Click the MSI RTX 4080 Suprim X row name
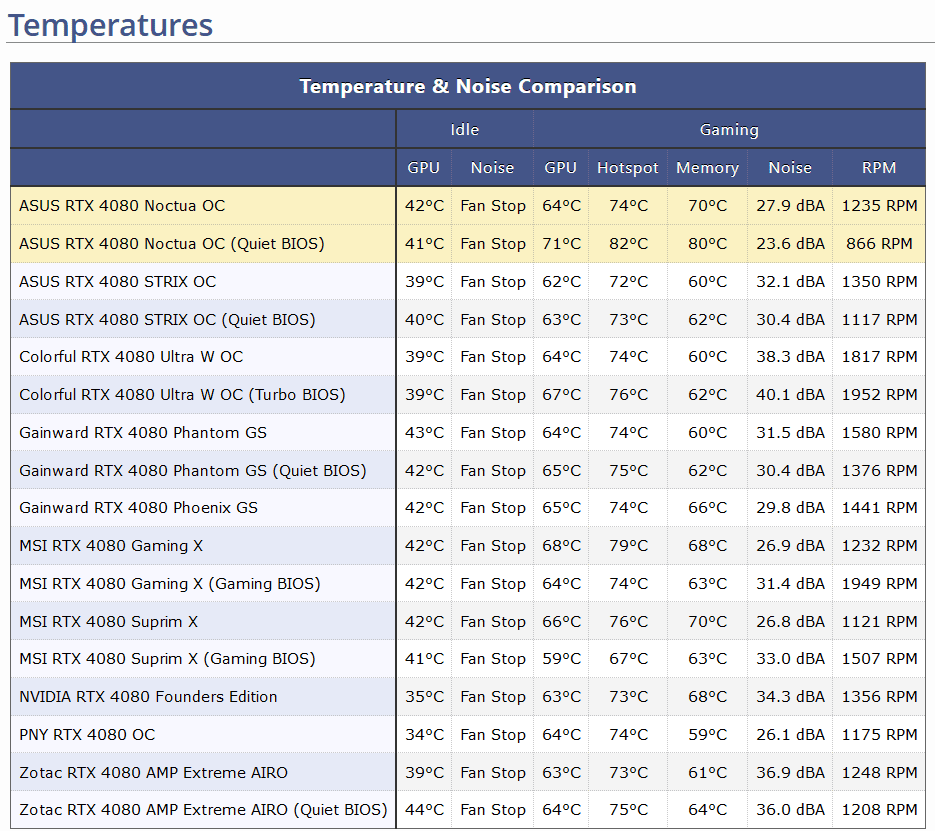 108,622
